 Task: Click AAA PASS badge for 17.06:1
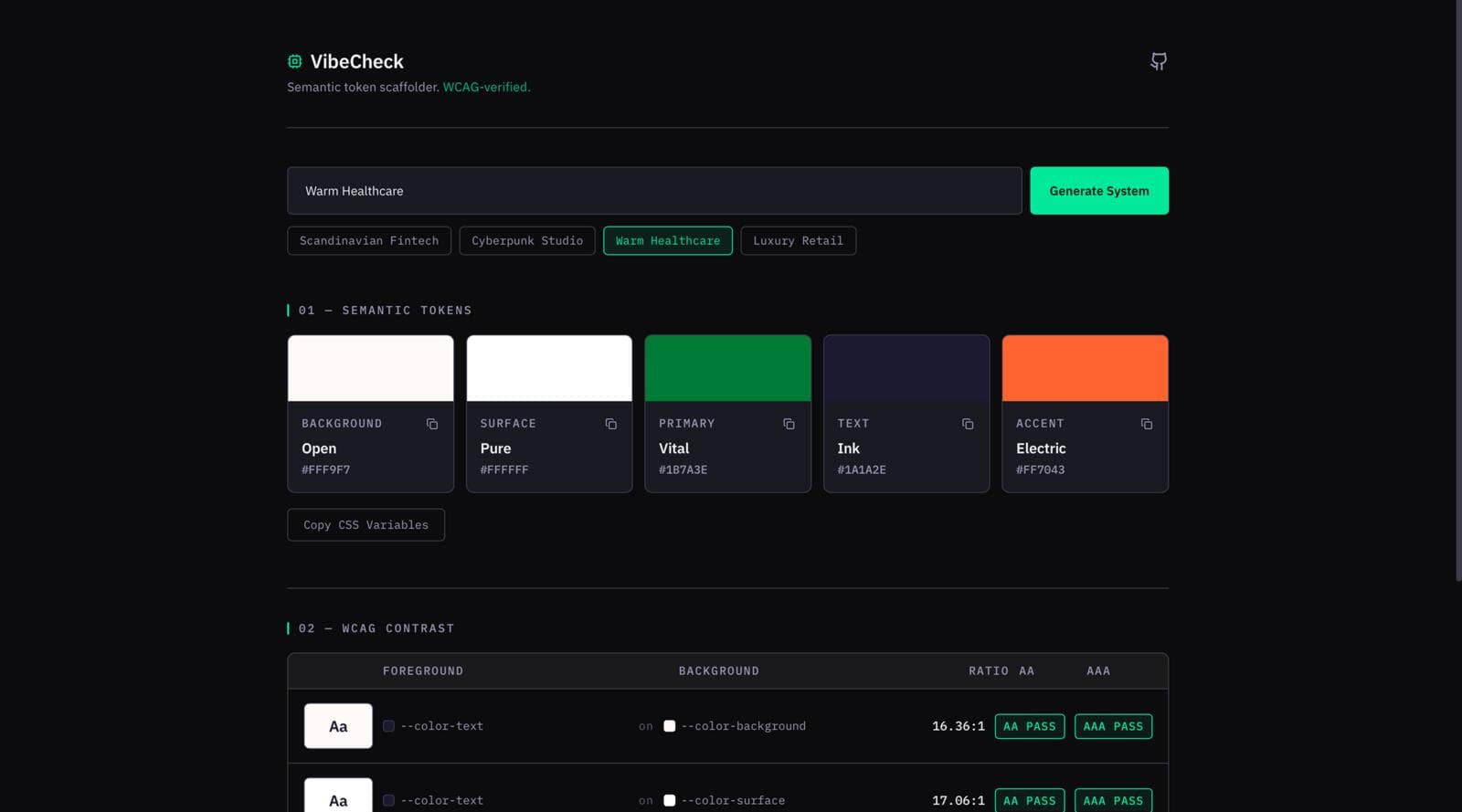[1113, 800]
